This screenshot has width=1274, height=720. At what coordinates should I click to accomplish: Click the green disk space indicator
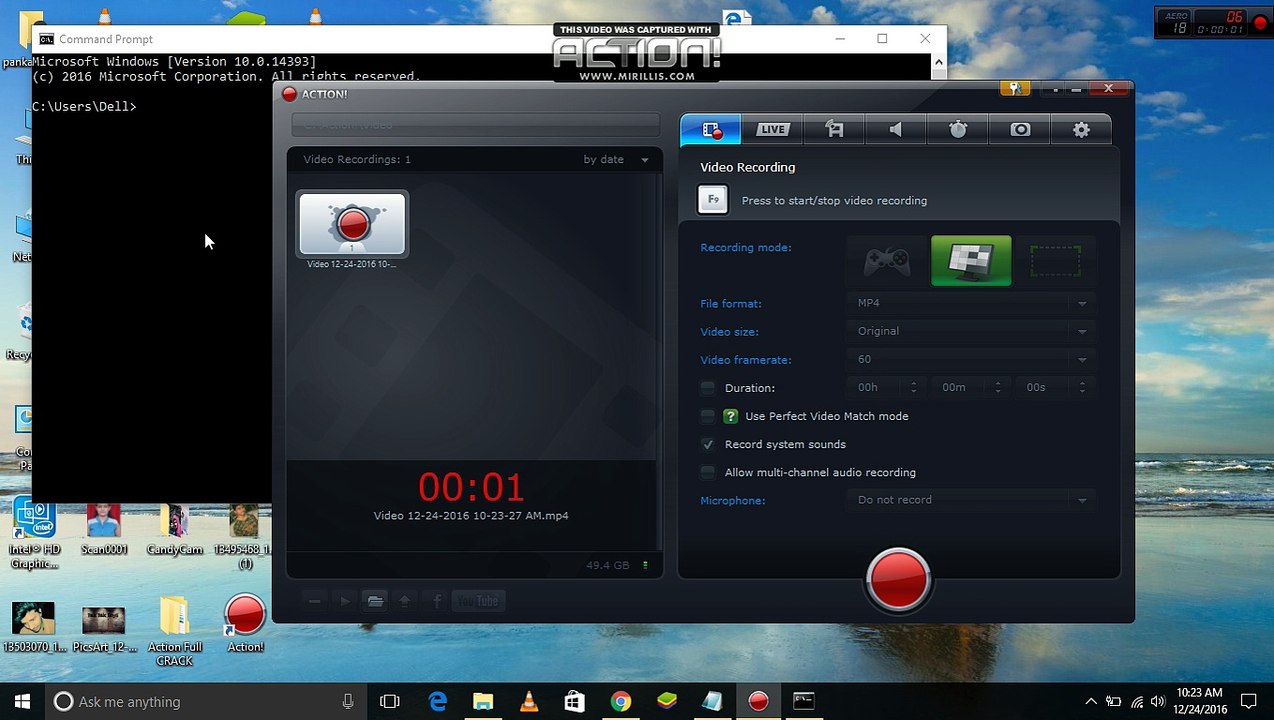(645, 566)
